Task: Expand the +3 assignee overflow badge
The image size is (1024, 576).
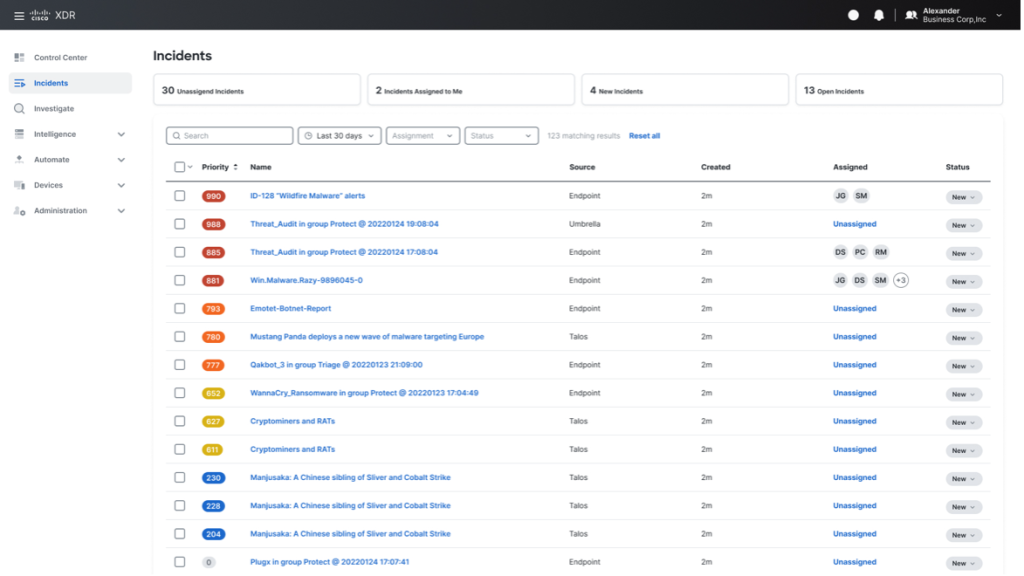Action: (x=900, y=280)
